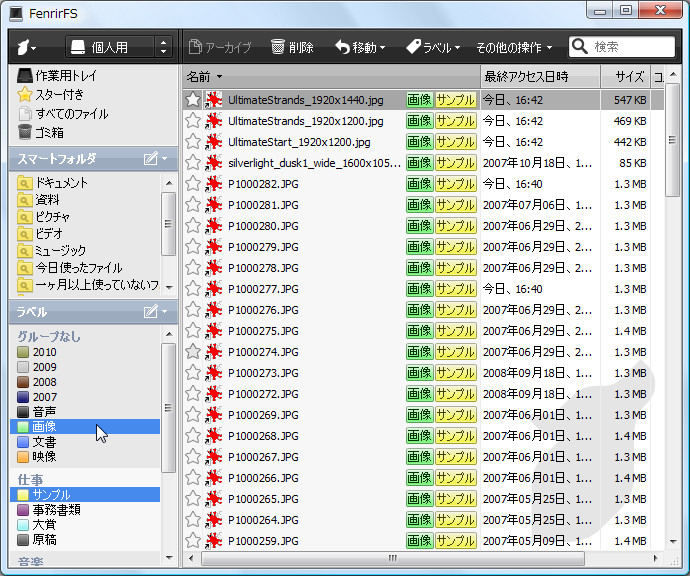Open the Label (ラベル) dropdown
The width and height of the screenshot is (690, 576).
[433, 47]
